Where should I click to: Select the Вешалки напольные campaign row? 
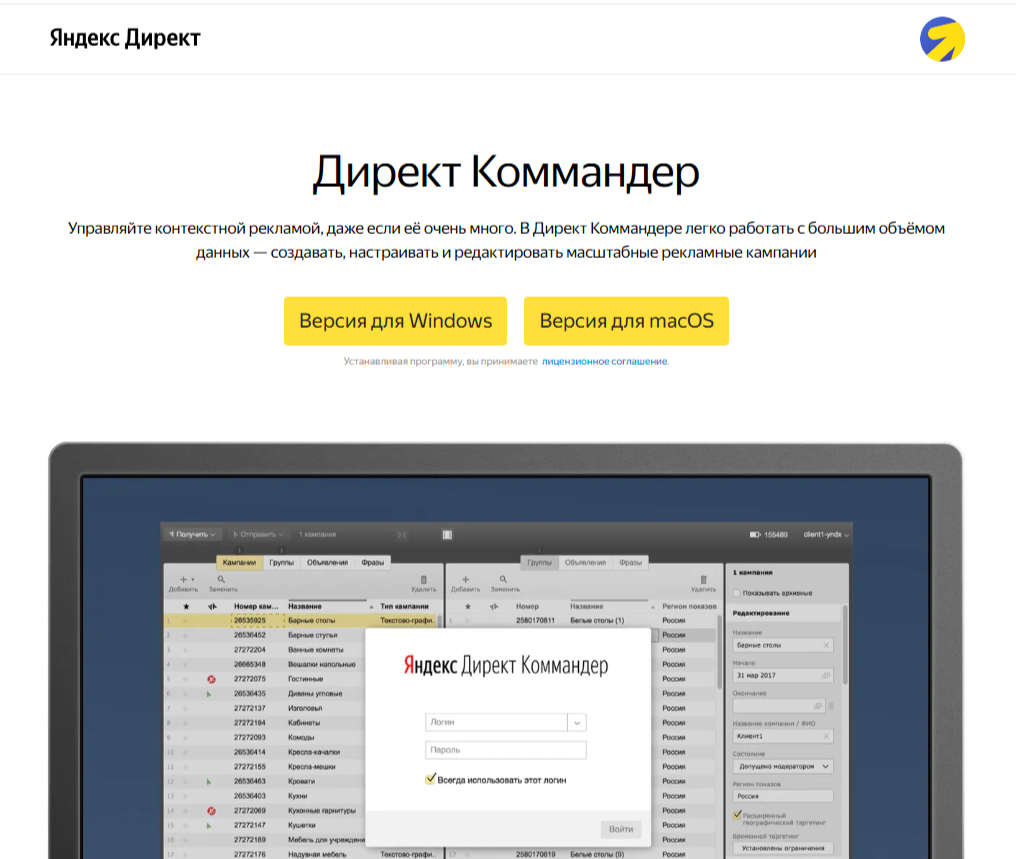click(x=266, y=664)
